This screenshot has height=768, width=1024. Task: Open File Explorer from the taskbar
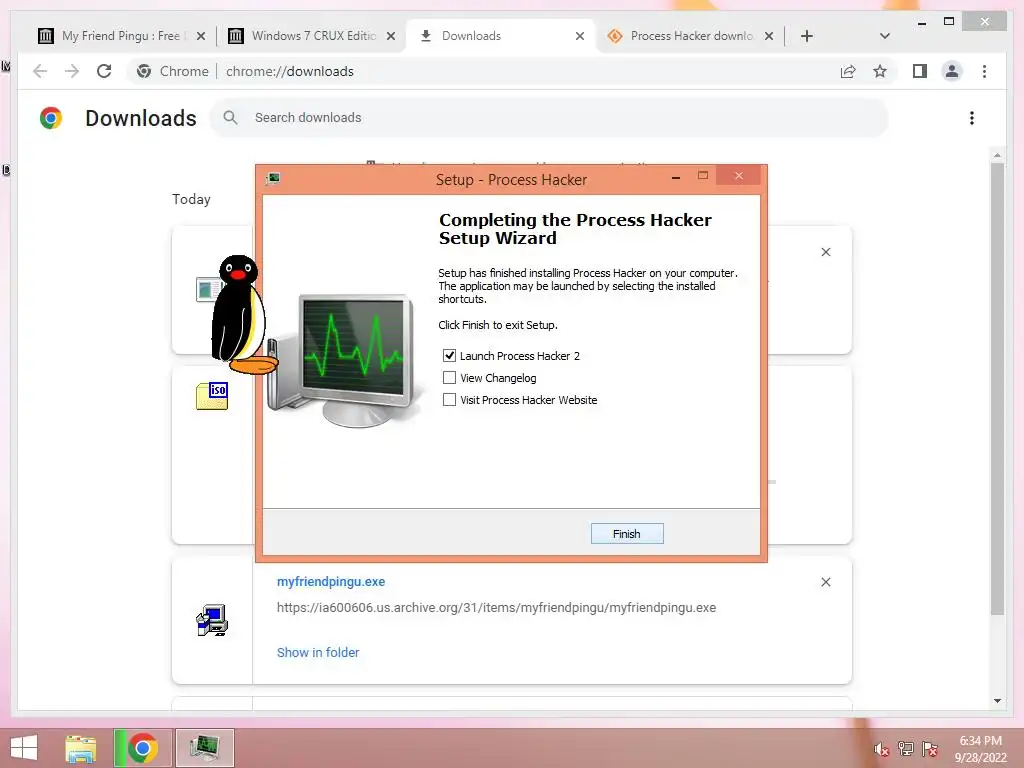click(81, 748)
